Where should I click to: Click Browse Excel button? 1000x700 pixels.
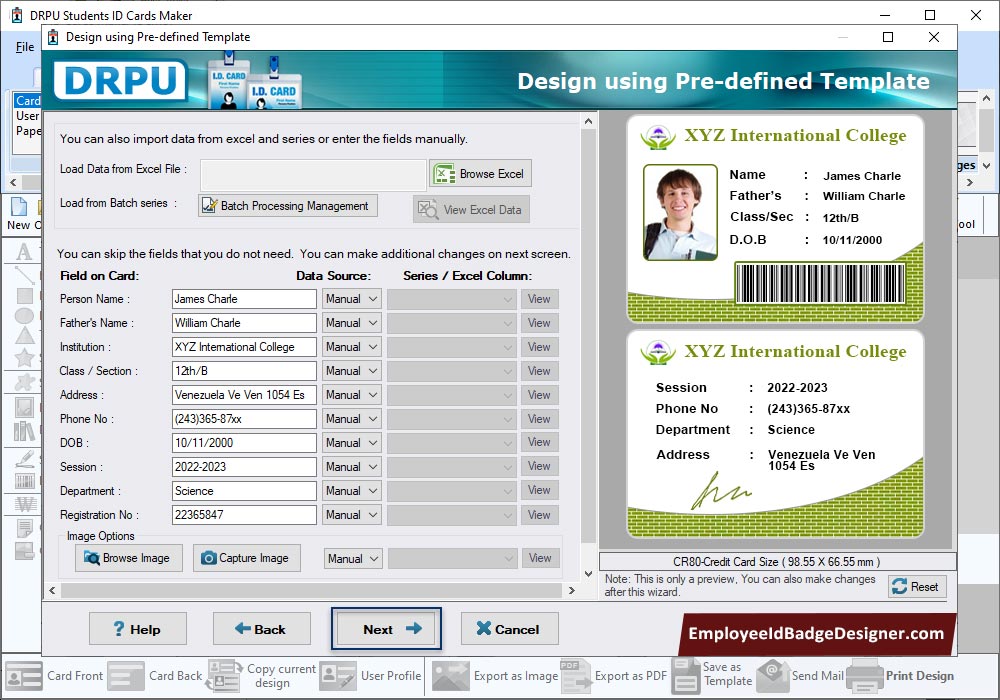(480, 173)
